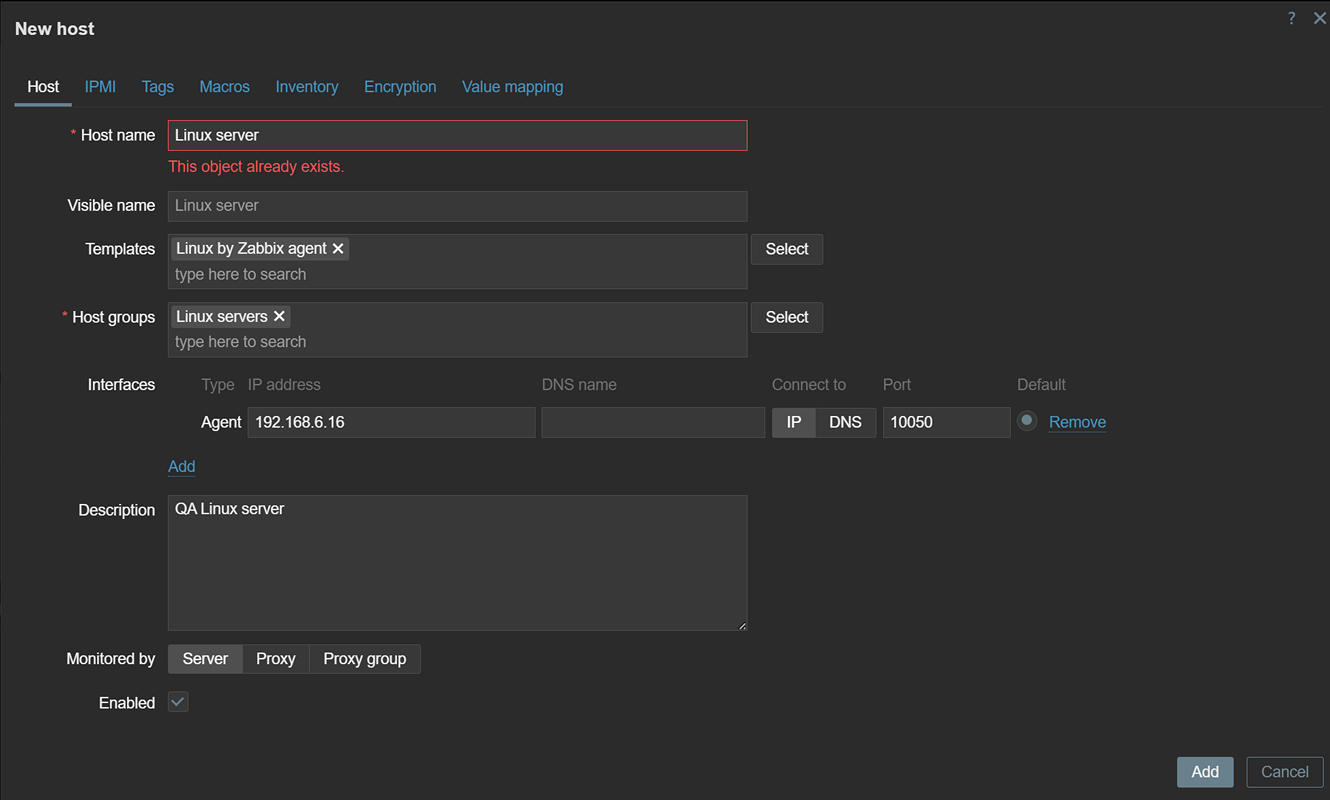Image resolution: width=1330 pixels, height=800 pixels.
Task: Close the New host dialog
Action: click(x=1319, y=18)
